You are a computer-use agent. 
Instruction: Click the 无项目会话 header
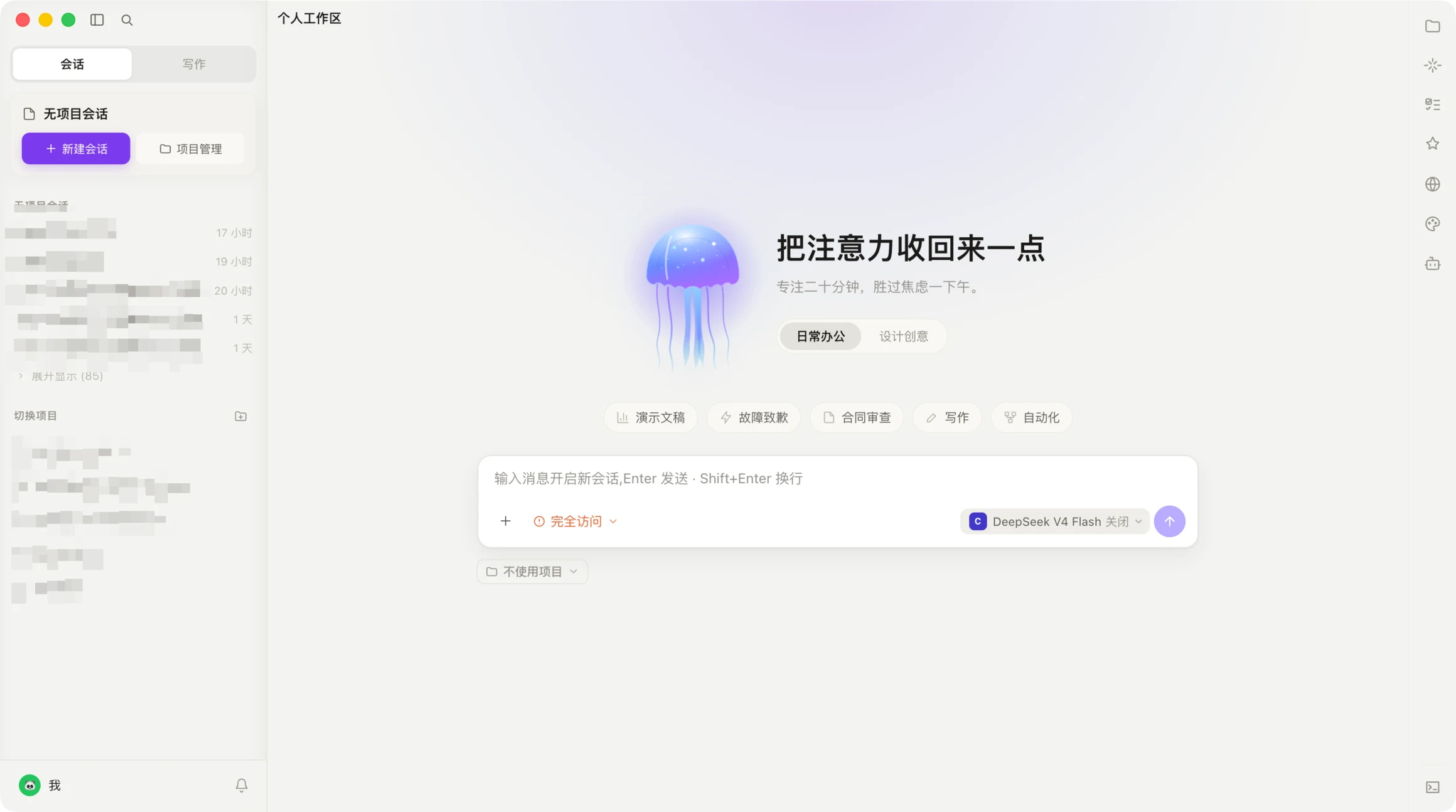point(75,114)
